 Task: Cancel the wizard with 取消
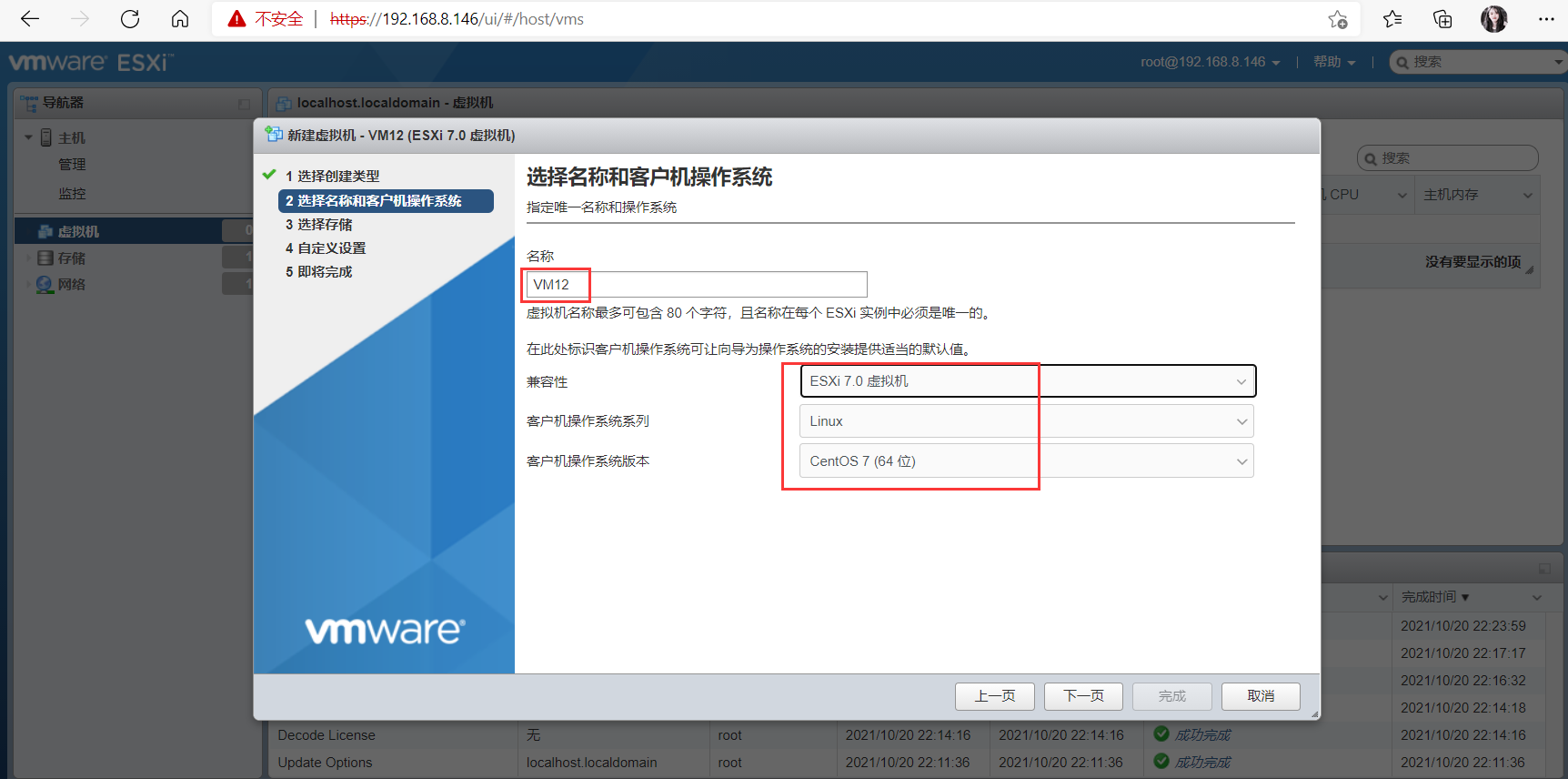coord(1261,696)
